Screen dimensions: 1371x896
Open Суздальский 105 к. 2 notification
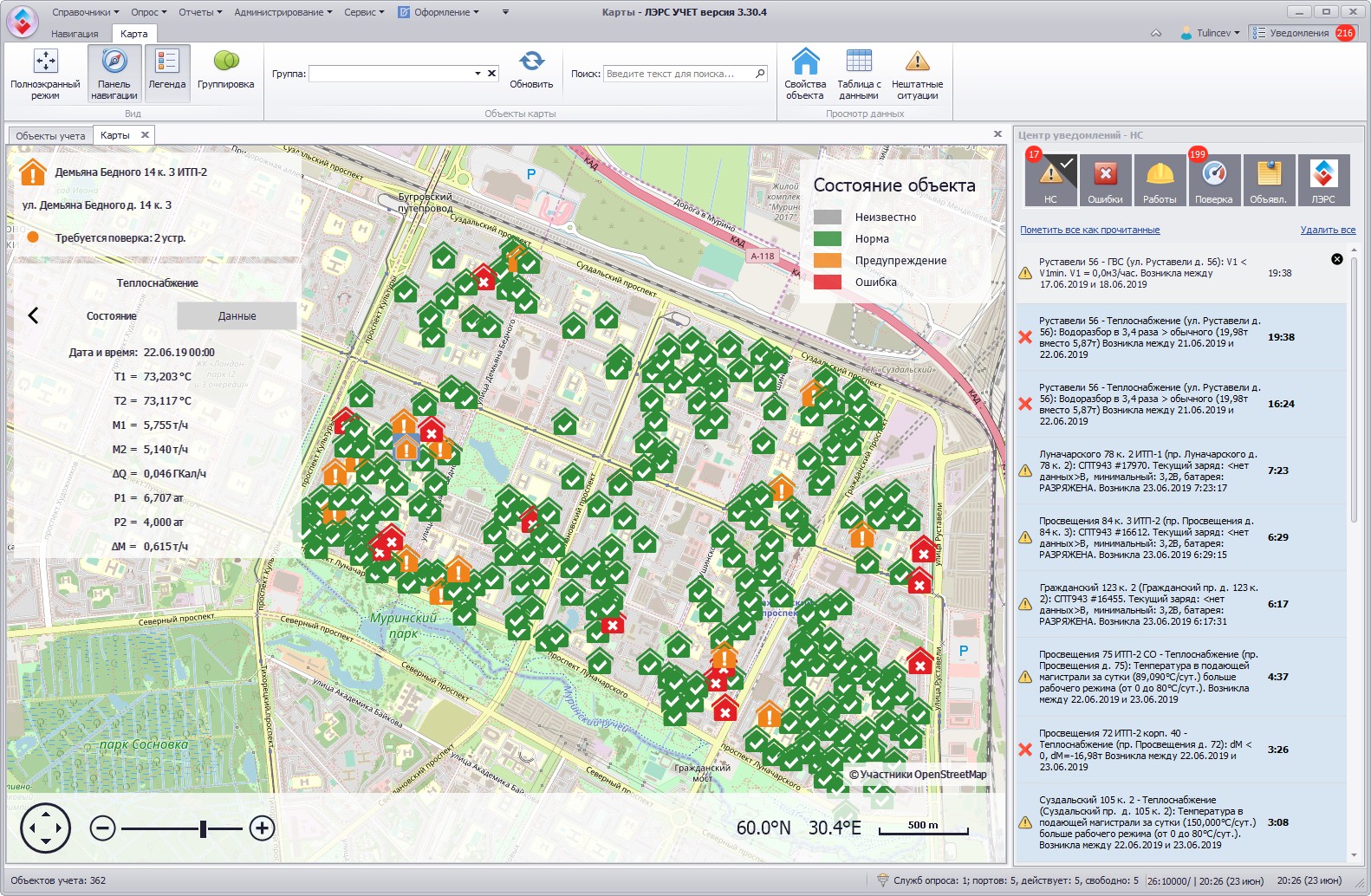point(1181,822)
